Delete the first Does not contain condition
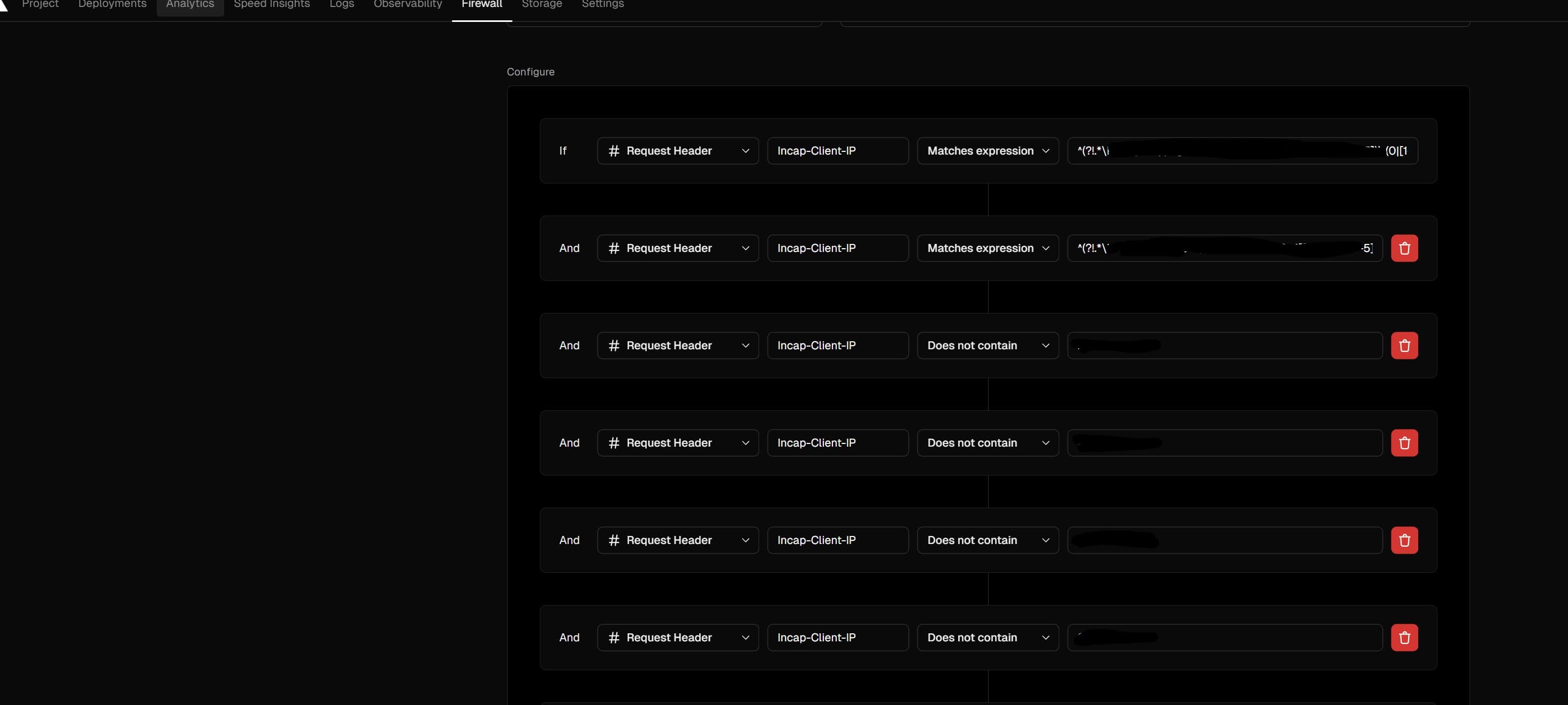The image size is (1568, 705). point(1404,345)
